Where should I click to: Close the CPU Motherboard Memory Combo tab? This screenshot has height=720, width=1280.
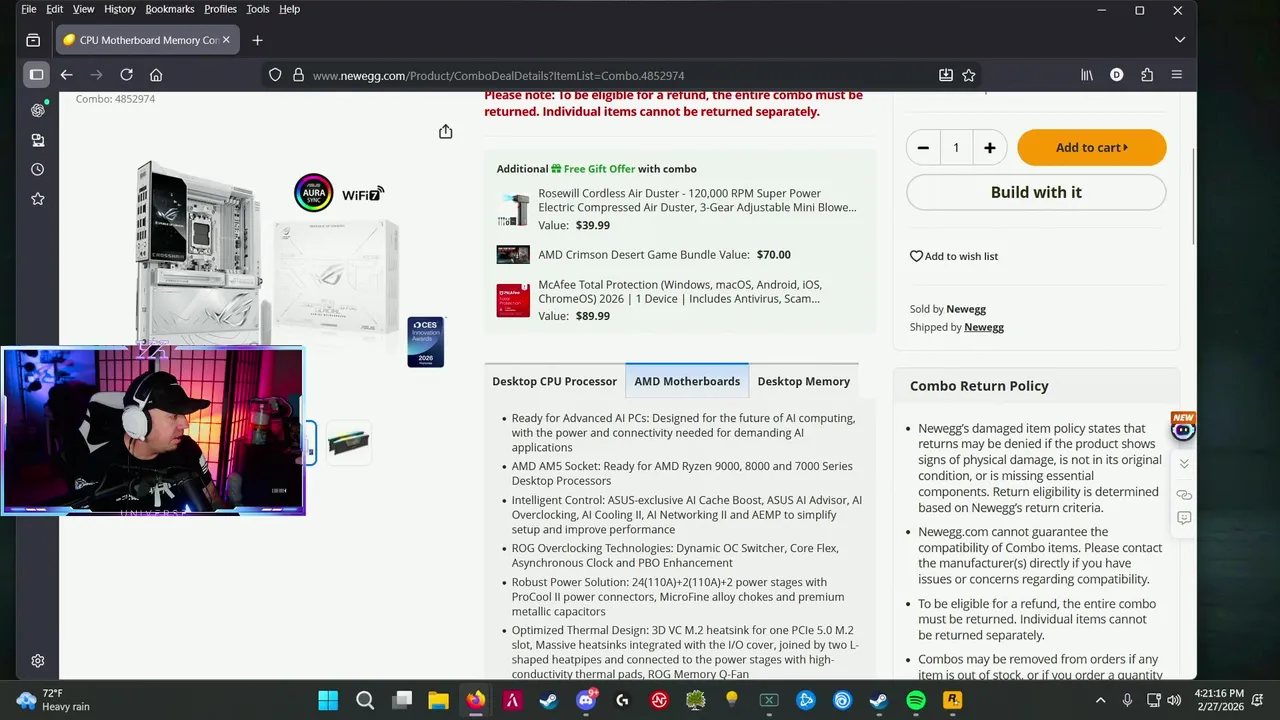(226, 40)
